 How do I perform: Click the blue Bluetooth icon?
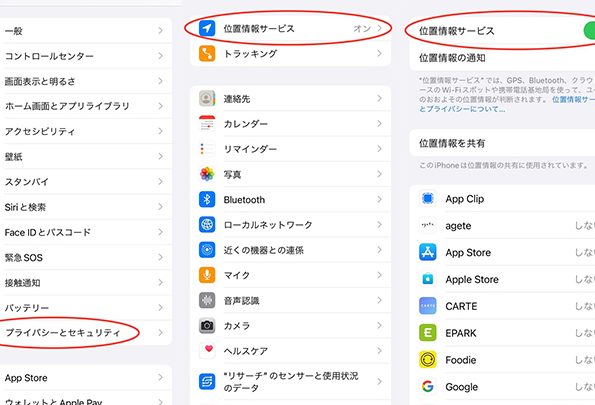(207, 199)
